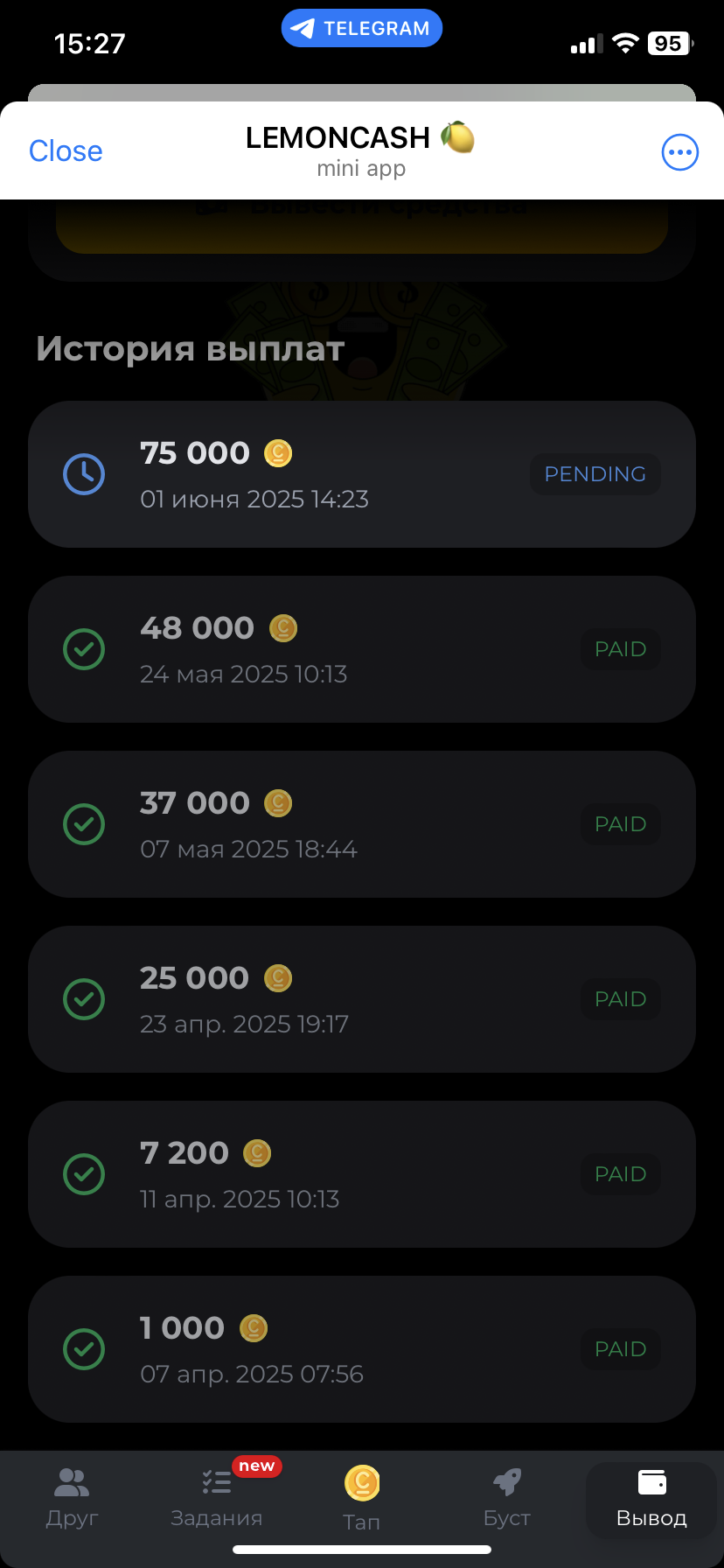This screenshot has height=1568, width=724.
Task: Tap the TELEGRAM pill in the status bar
Action: tap(362, 28)
